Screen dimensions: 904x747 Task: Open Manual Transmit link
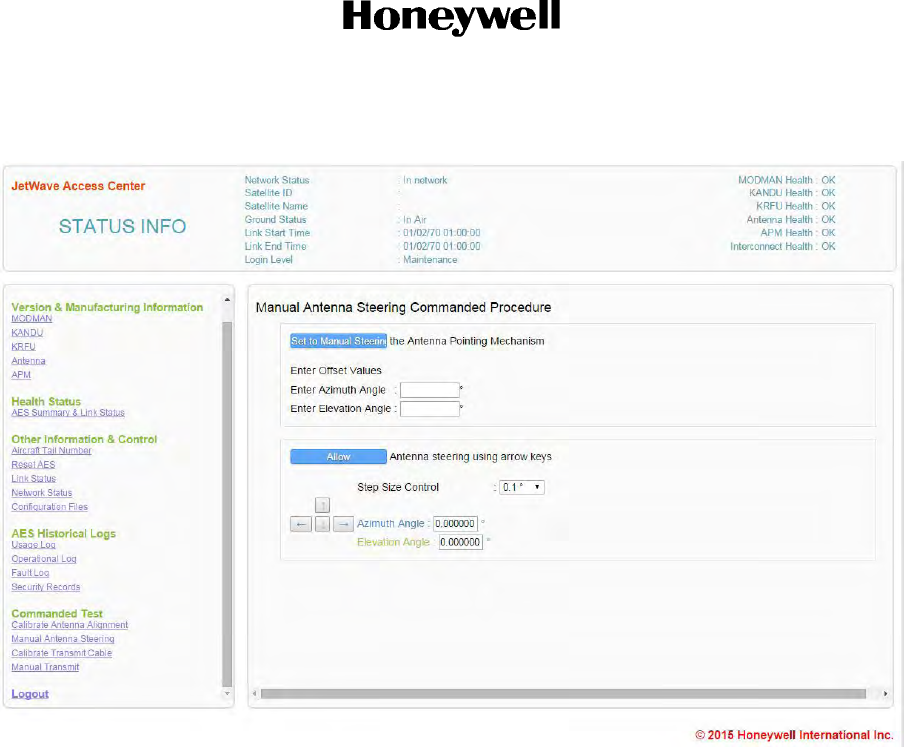pyautogui.click(x=45, y=667)
